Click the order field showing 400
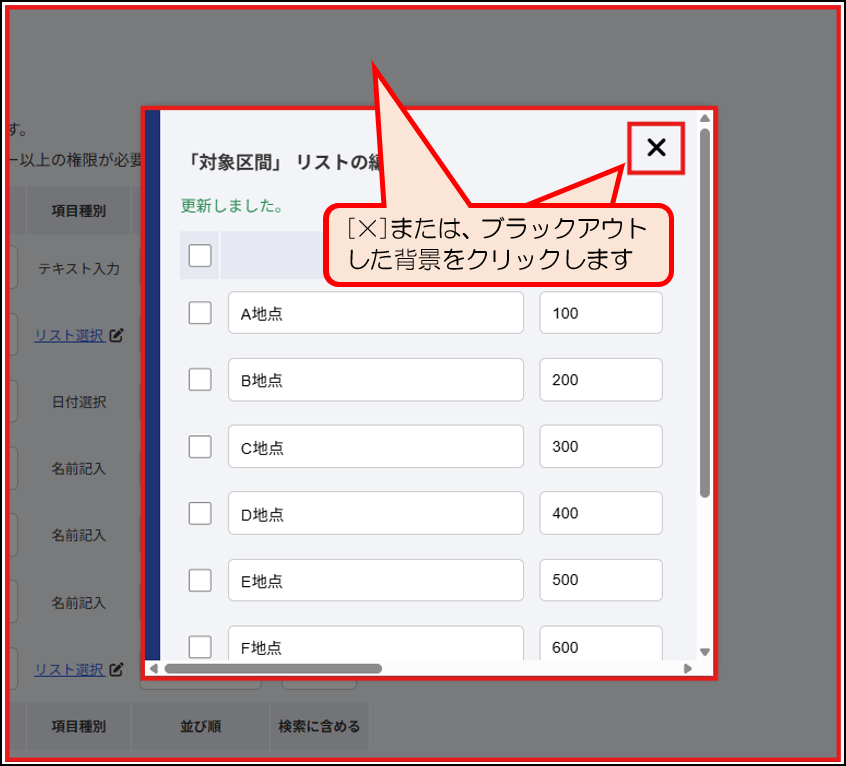 pyautogui.click(x=601, y=513)
